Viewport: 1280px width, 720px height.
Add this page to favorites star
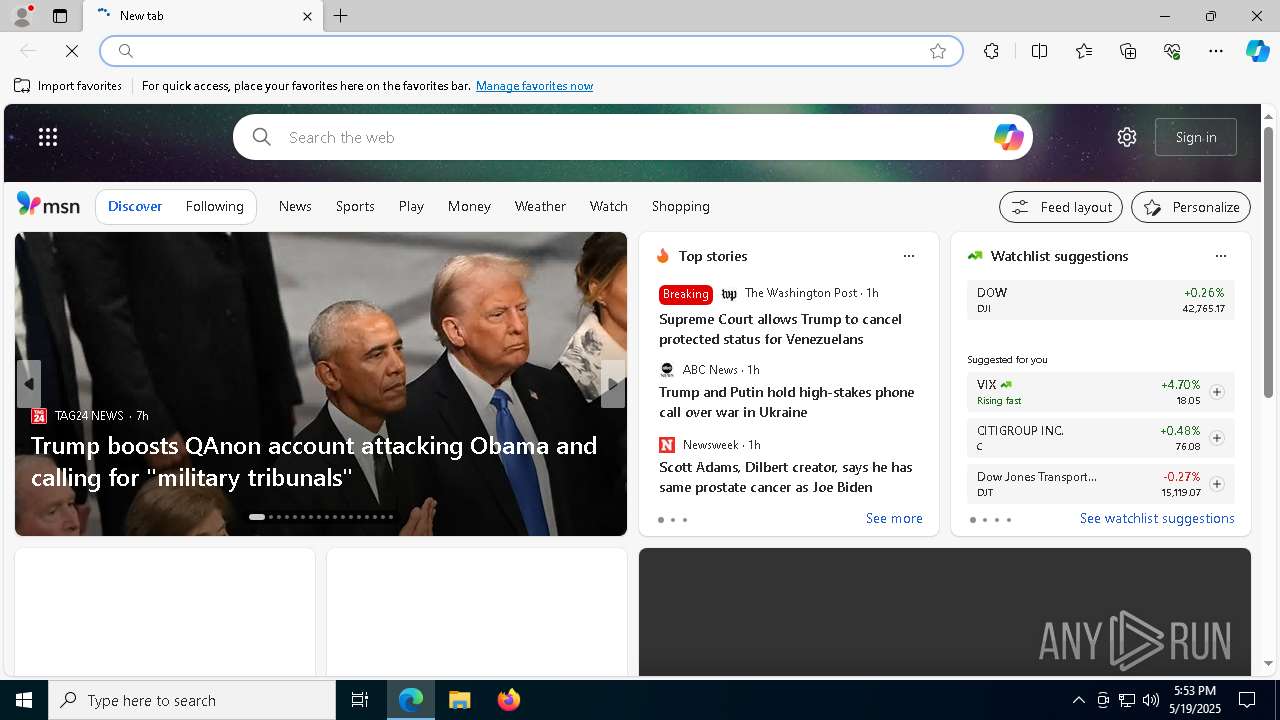[938, 51]
